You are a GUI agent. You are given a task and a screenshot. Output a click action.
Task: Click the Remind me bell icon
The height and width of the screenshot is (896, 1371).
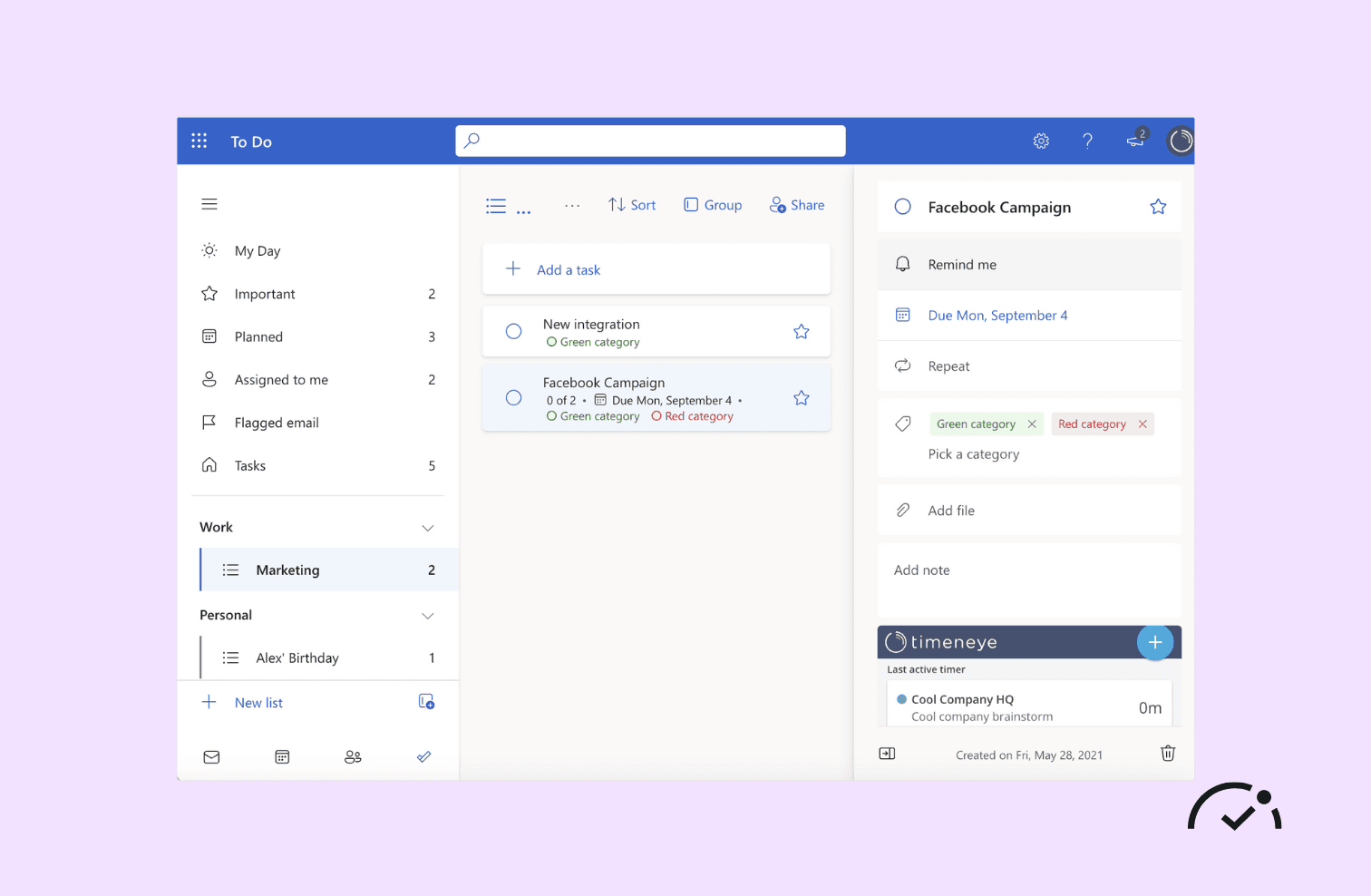[903, 264]
